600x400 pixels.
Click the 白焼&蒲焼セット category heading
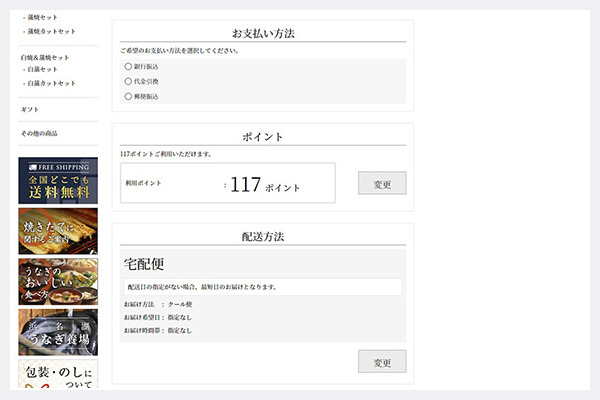45,58
